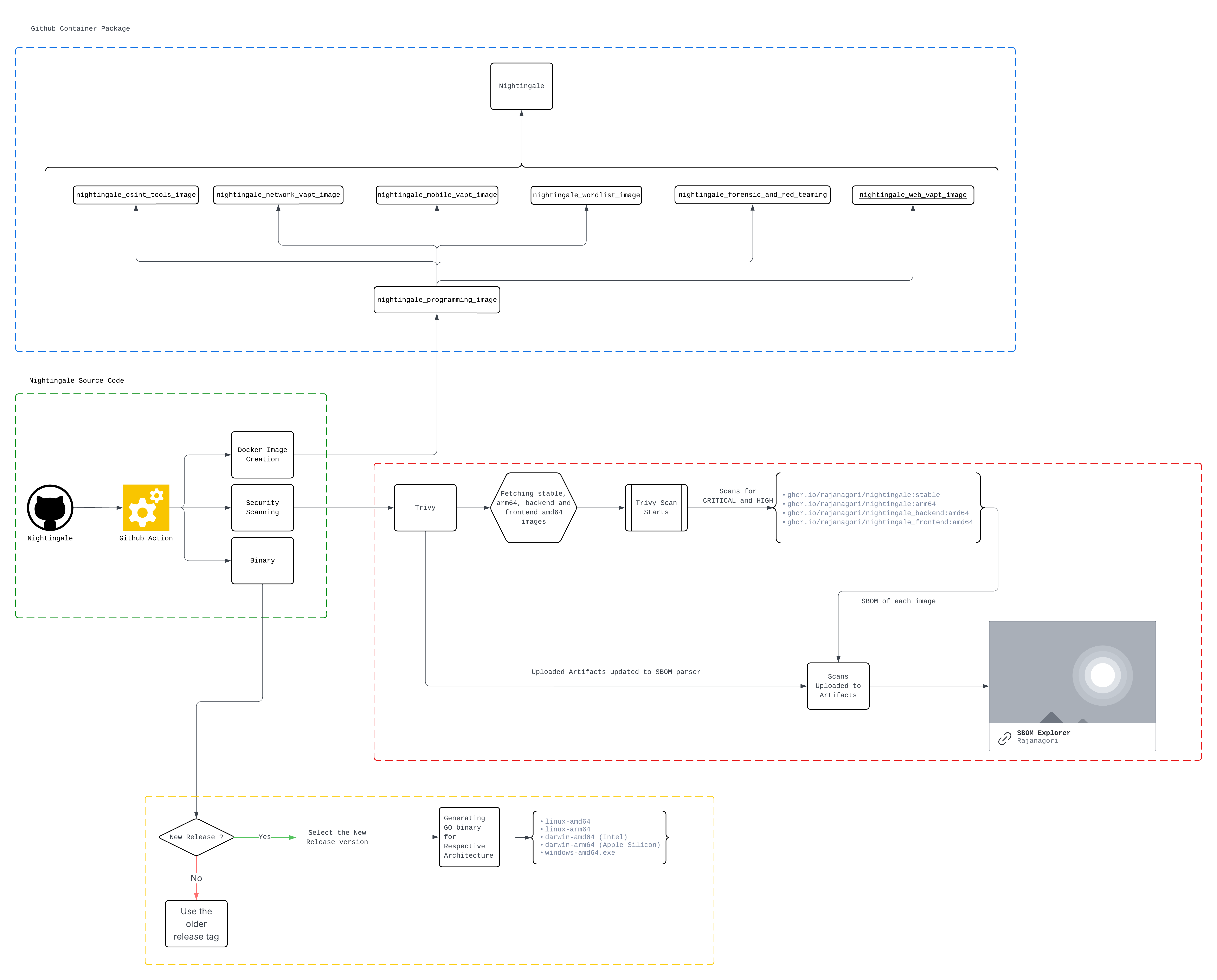Select the Trivy node
The height and width of the screenshot is (980, 1217).
[425, 508]
